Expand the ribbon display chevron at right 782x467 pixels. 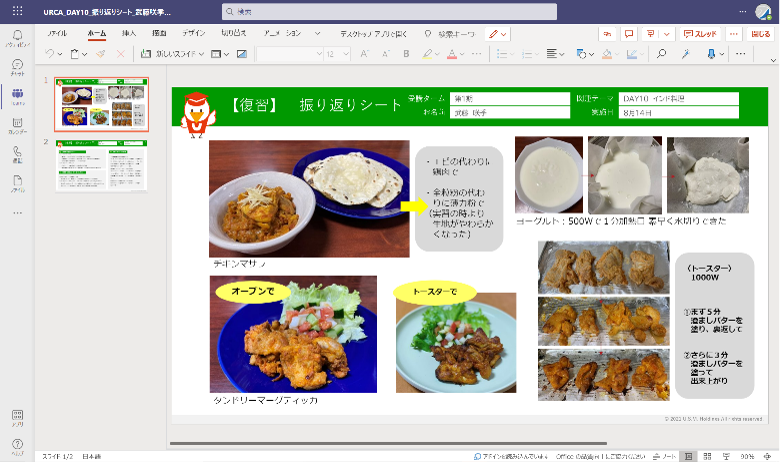click(773, 60)
